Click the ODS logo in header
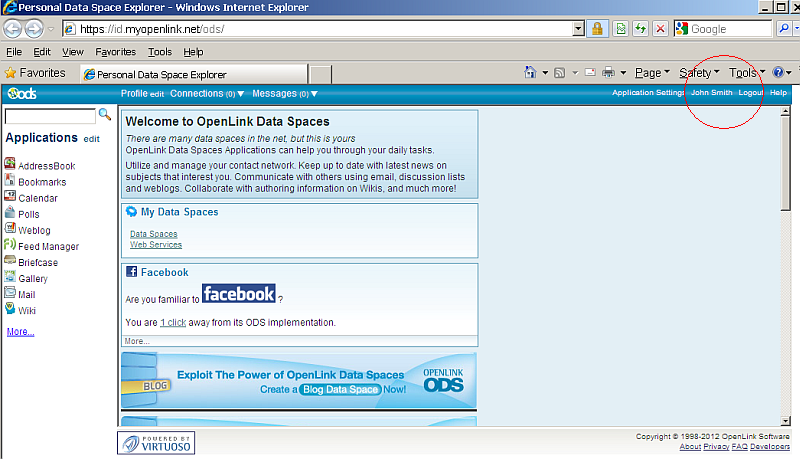This screenshot has width=800, height=459. pos(21,94)
